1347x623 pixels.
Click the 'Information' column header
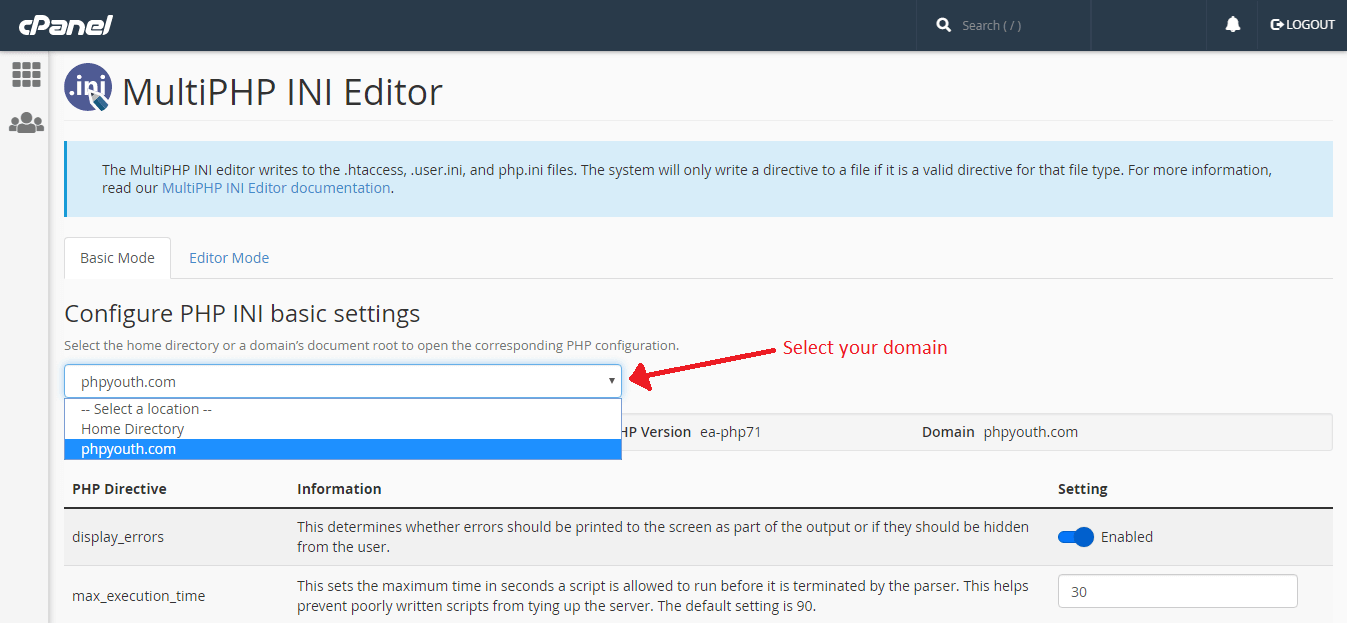tap(339, 489)
